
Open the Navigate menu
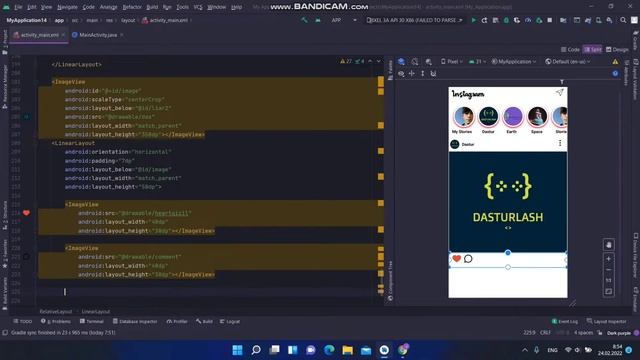pos(67,7)
